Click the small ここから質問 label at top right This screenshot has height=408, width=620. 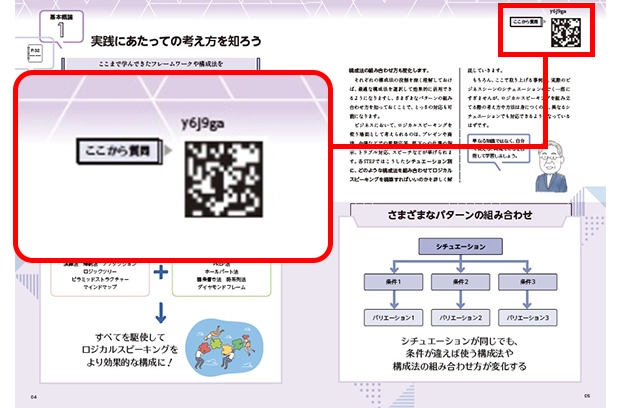pyautogui.click(x=526, y=22)
